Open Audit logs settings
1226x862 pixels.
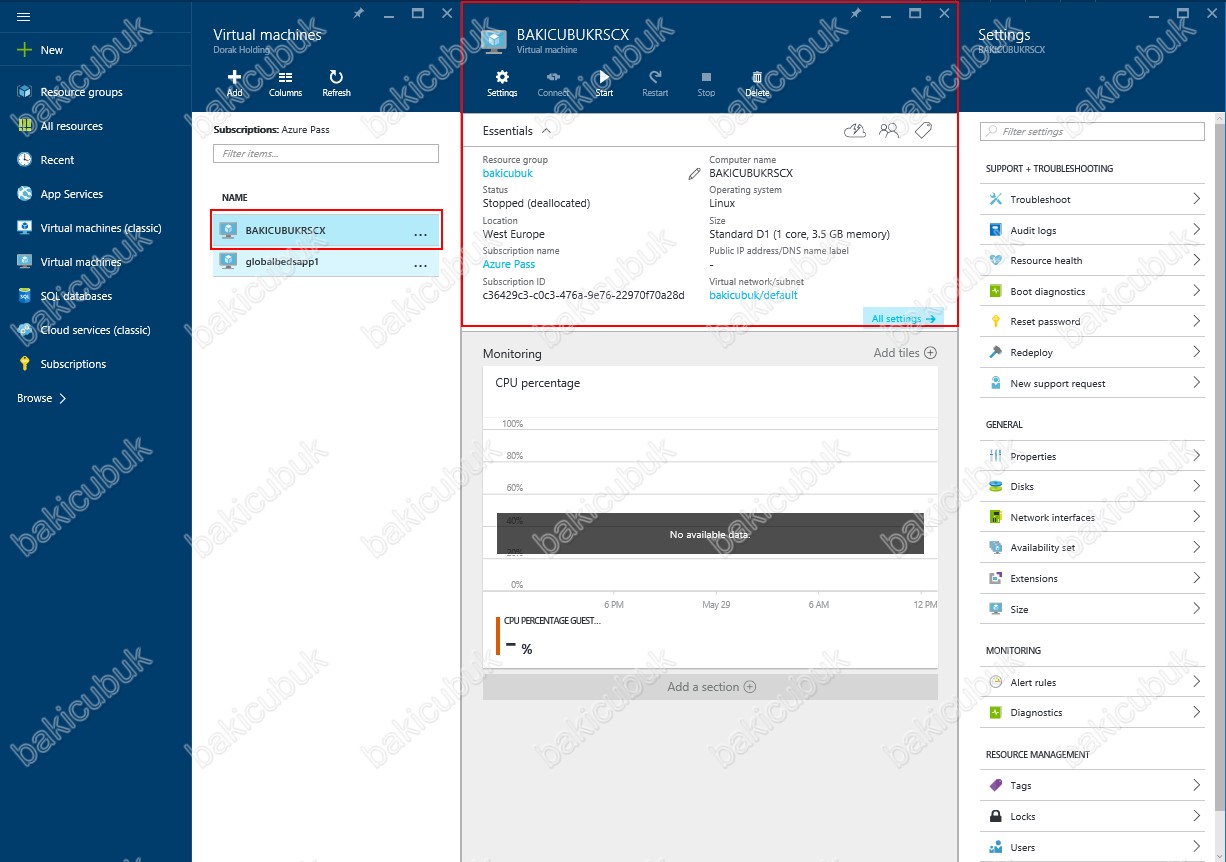pyautogui.click(x=1094, y=230)
